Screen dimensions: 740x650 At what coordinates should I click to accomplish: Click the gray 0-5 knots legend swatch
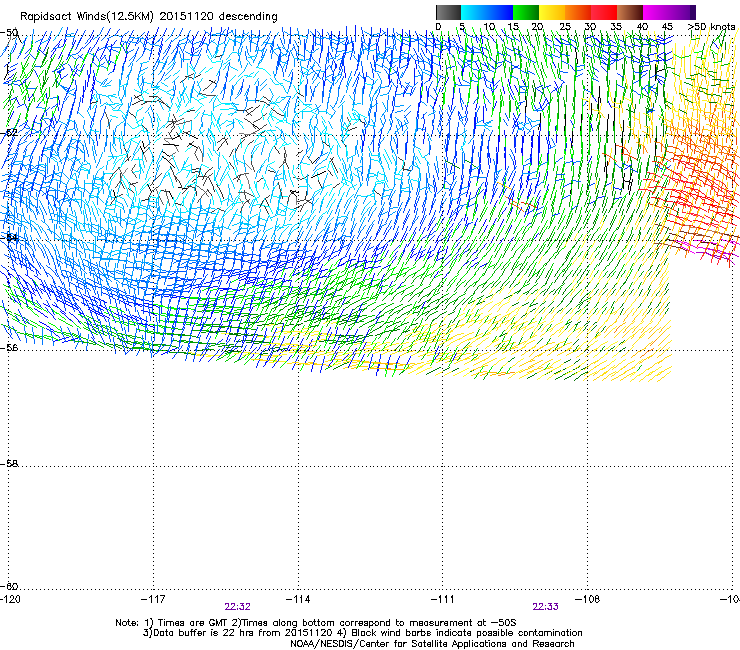click(448, 12)
